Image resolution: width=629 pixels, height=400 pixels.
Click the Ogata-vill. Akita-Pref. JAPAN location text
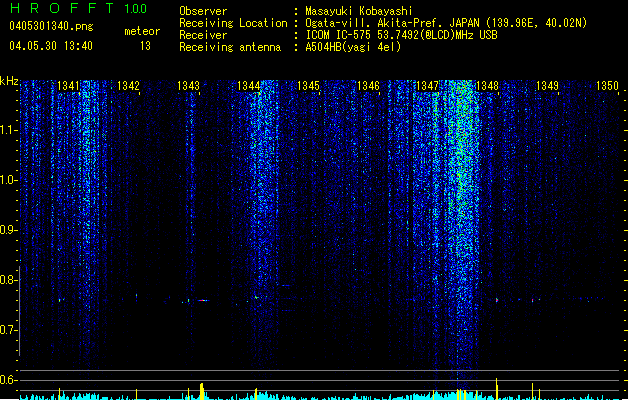pos(446,23)
